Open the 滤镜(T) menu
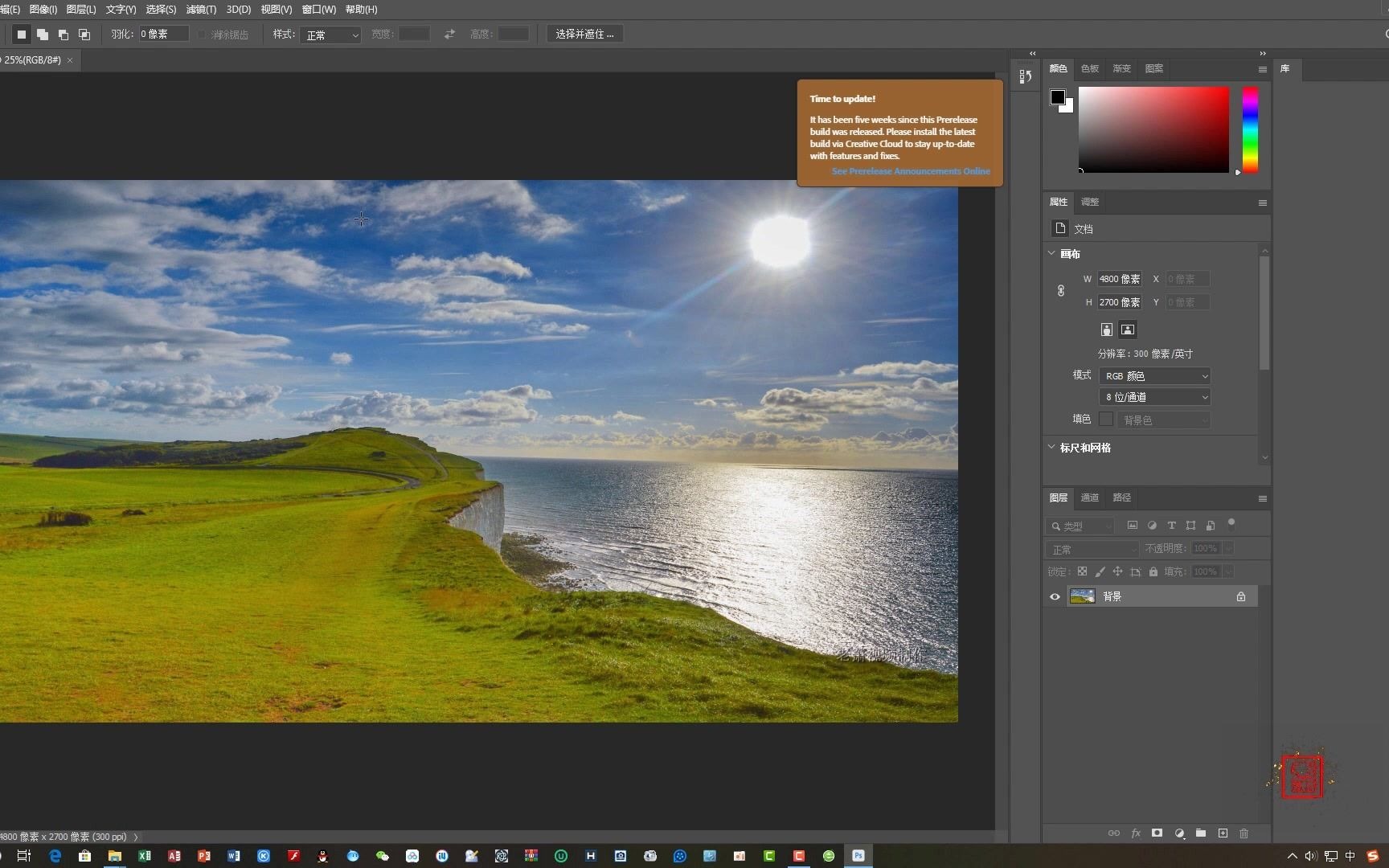Viewport: 1389px width, 868px height. 201,10
